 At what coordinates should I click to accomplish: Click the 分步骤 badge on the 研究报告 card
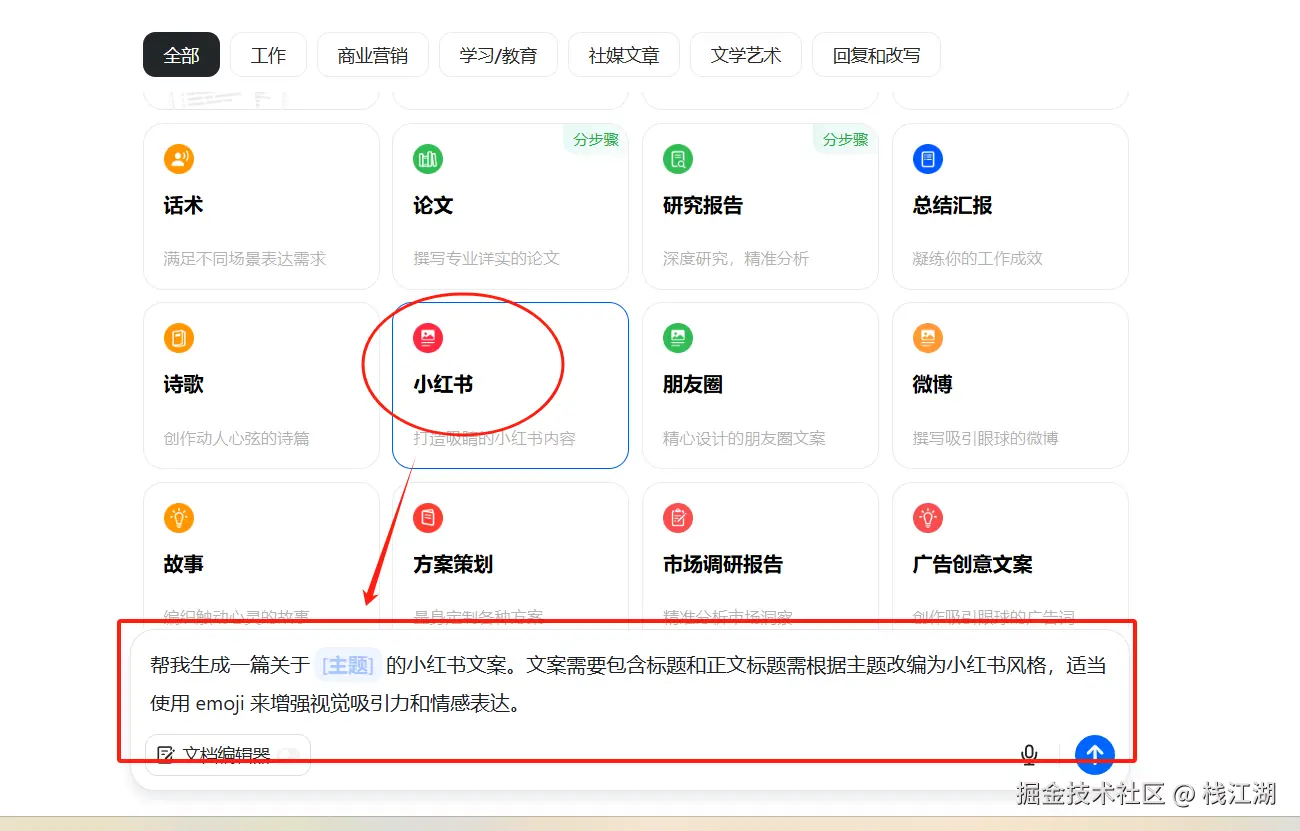[846, 139]
